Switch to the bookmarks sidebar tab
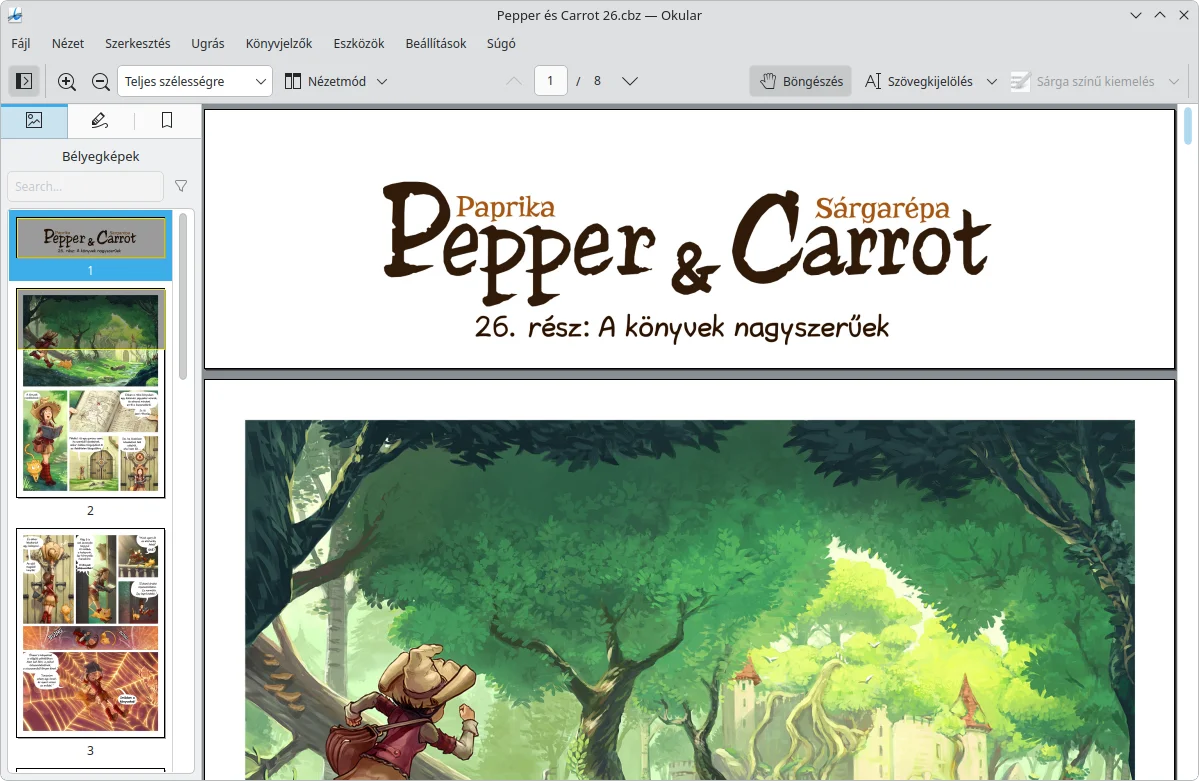This screenshot has width=1199, height=781. [167, 120]
